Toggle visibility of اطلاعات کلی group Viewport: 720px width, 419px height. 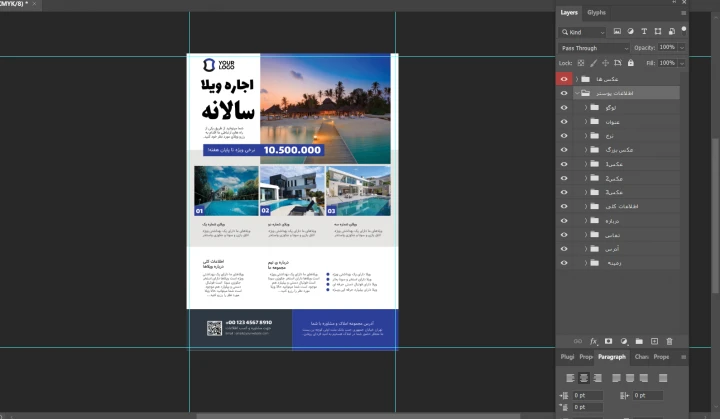click(x=564, y=206)
